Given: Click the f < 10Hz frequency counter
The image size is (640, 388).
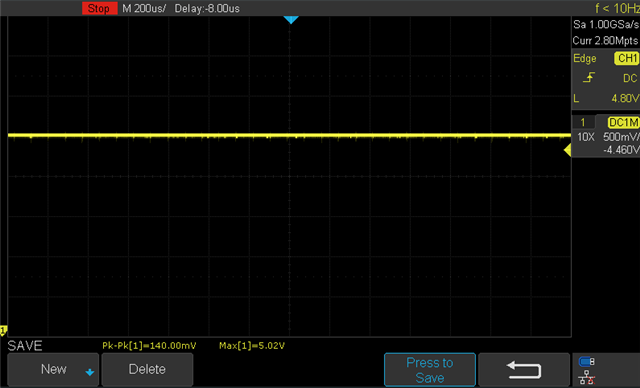Looking at the screenshot, I should click(x=617, y=8).
